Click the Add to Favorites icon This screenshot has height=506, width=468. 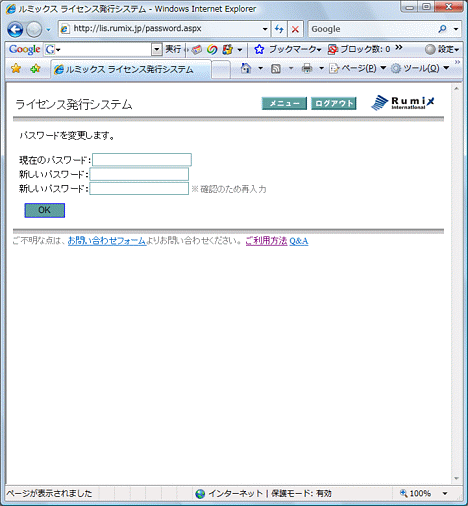(x=35, y=69)
